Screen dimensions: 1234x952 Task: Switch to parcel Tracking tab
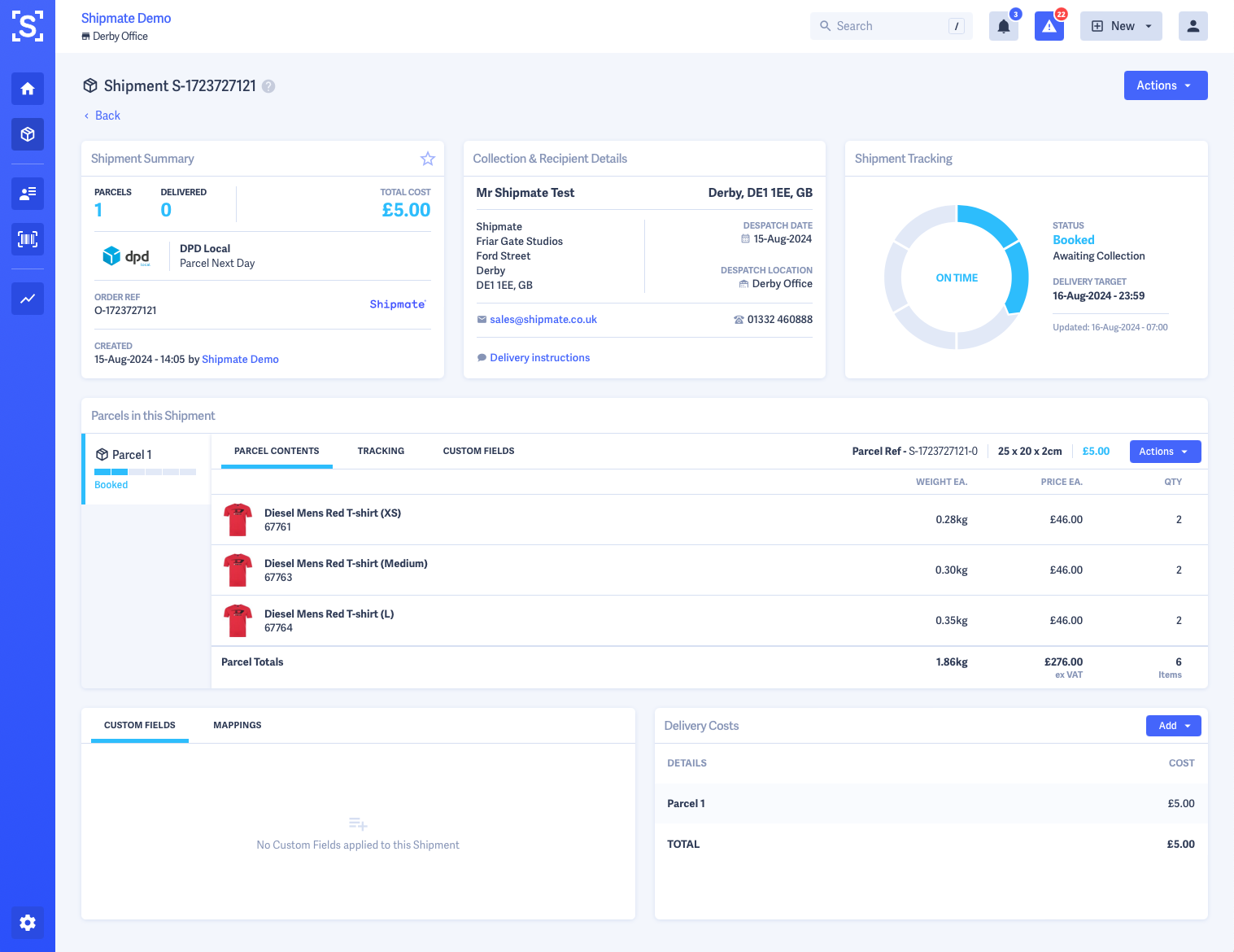(381, 451)
